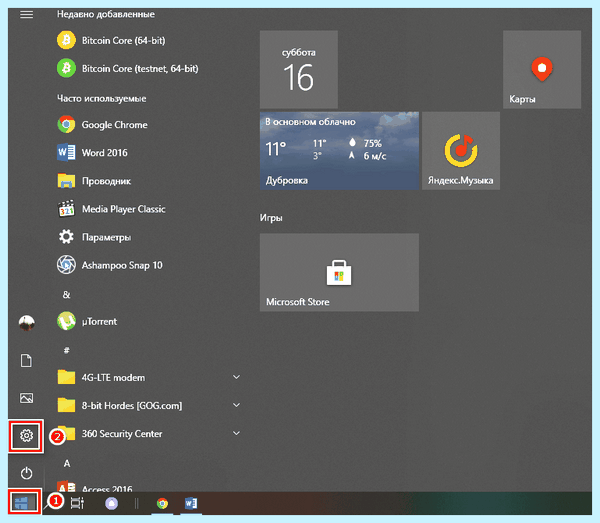Click the Power icon in sidebar
Viewport: 600px width, 523px height.
click(26, 473)
